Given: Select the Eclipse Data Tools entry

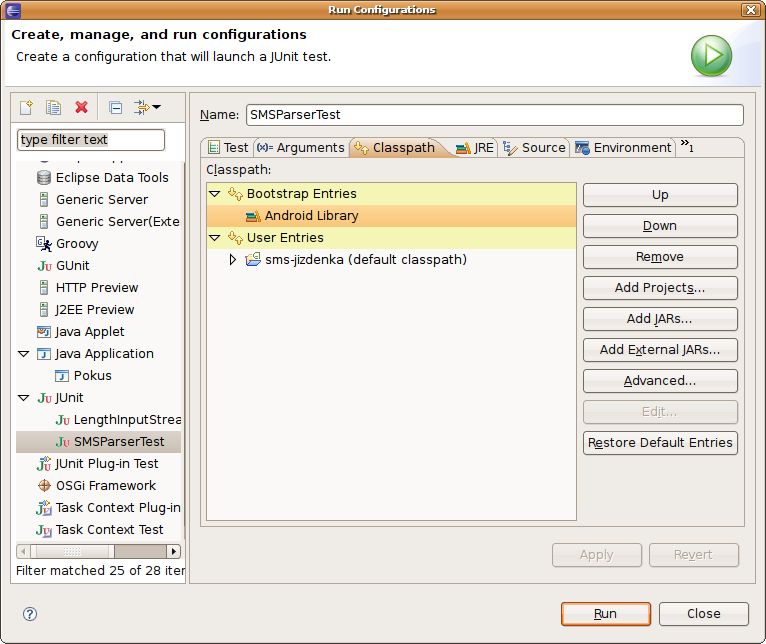Looking at the screenshot, I should coord(112,177).
